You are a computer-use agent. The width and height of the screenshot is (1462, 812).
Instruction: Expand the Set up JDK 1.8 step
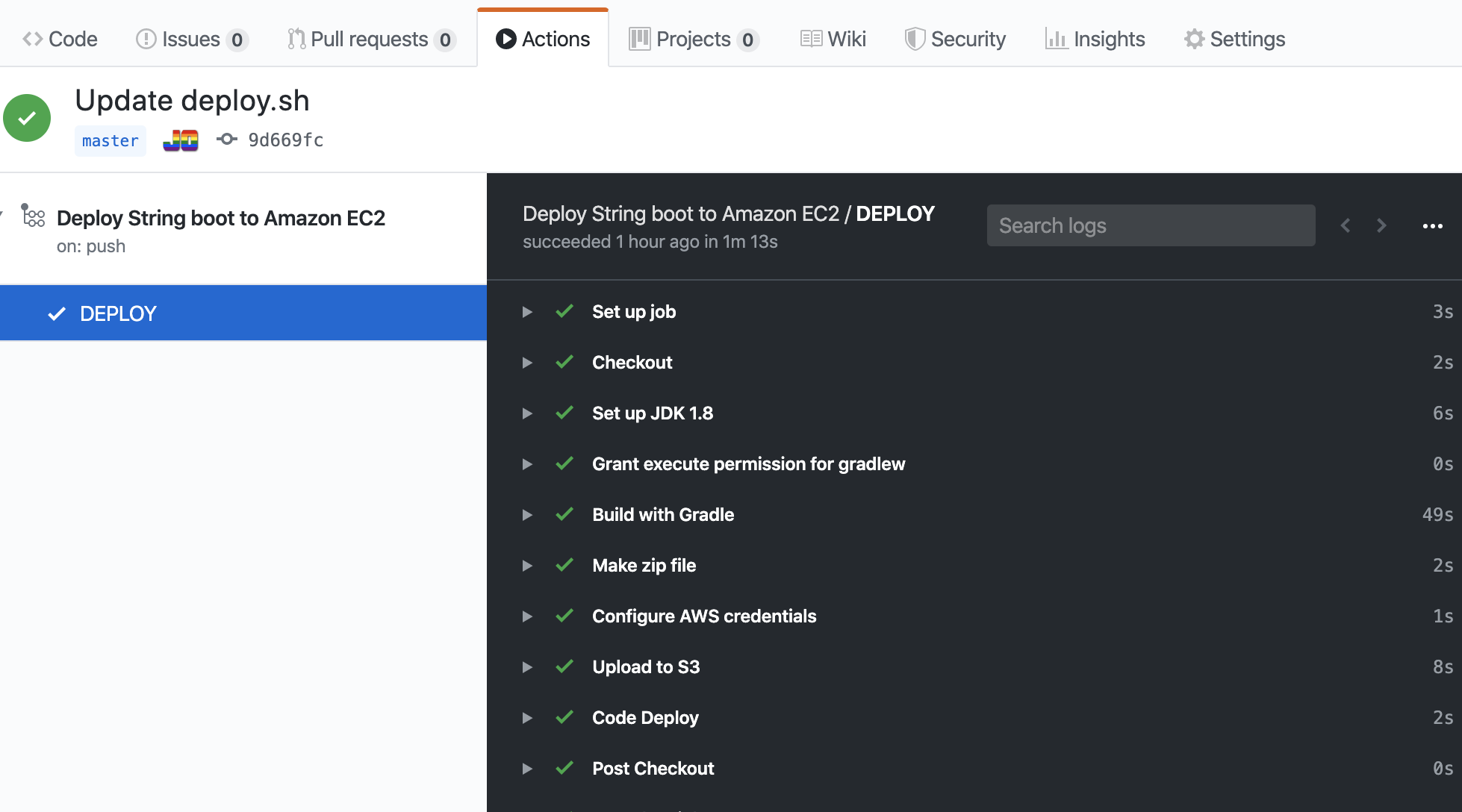pos(527,413)
